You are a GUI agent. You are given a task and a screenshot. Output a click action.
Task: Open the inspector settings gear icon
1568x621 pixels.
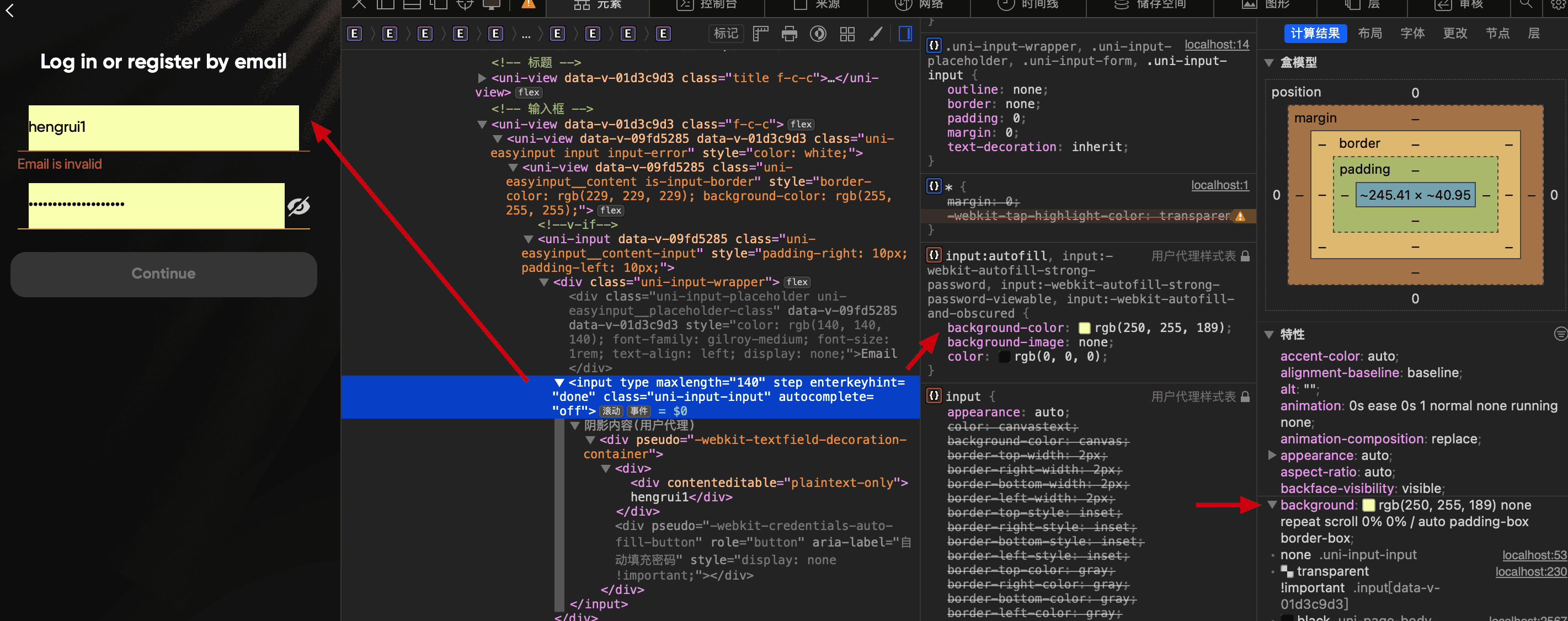[x=1558, y=4]
